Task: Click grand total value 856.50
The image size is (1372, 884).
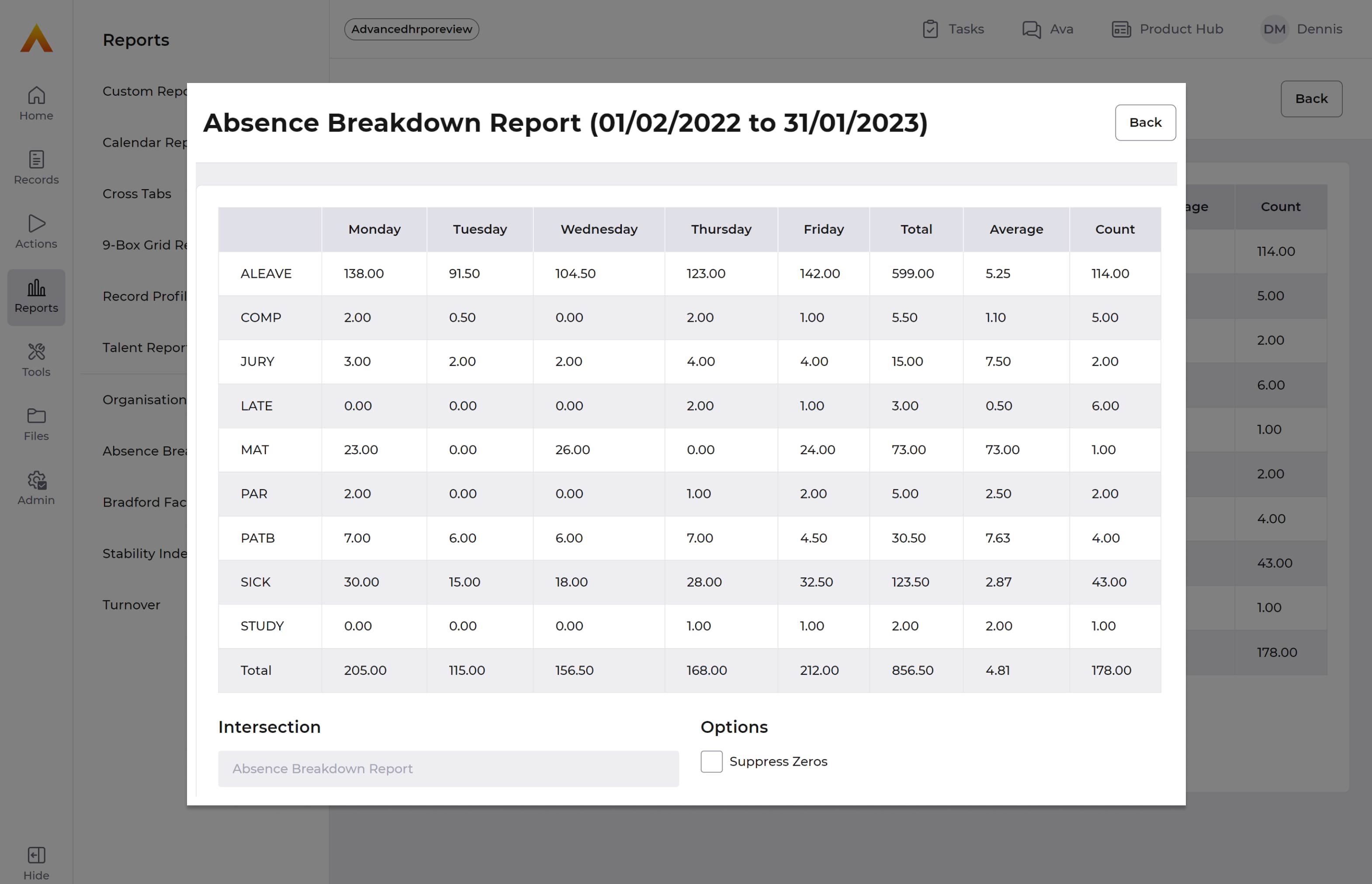Action: (x=913, y=670)
